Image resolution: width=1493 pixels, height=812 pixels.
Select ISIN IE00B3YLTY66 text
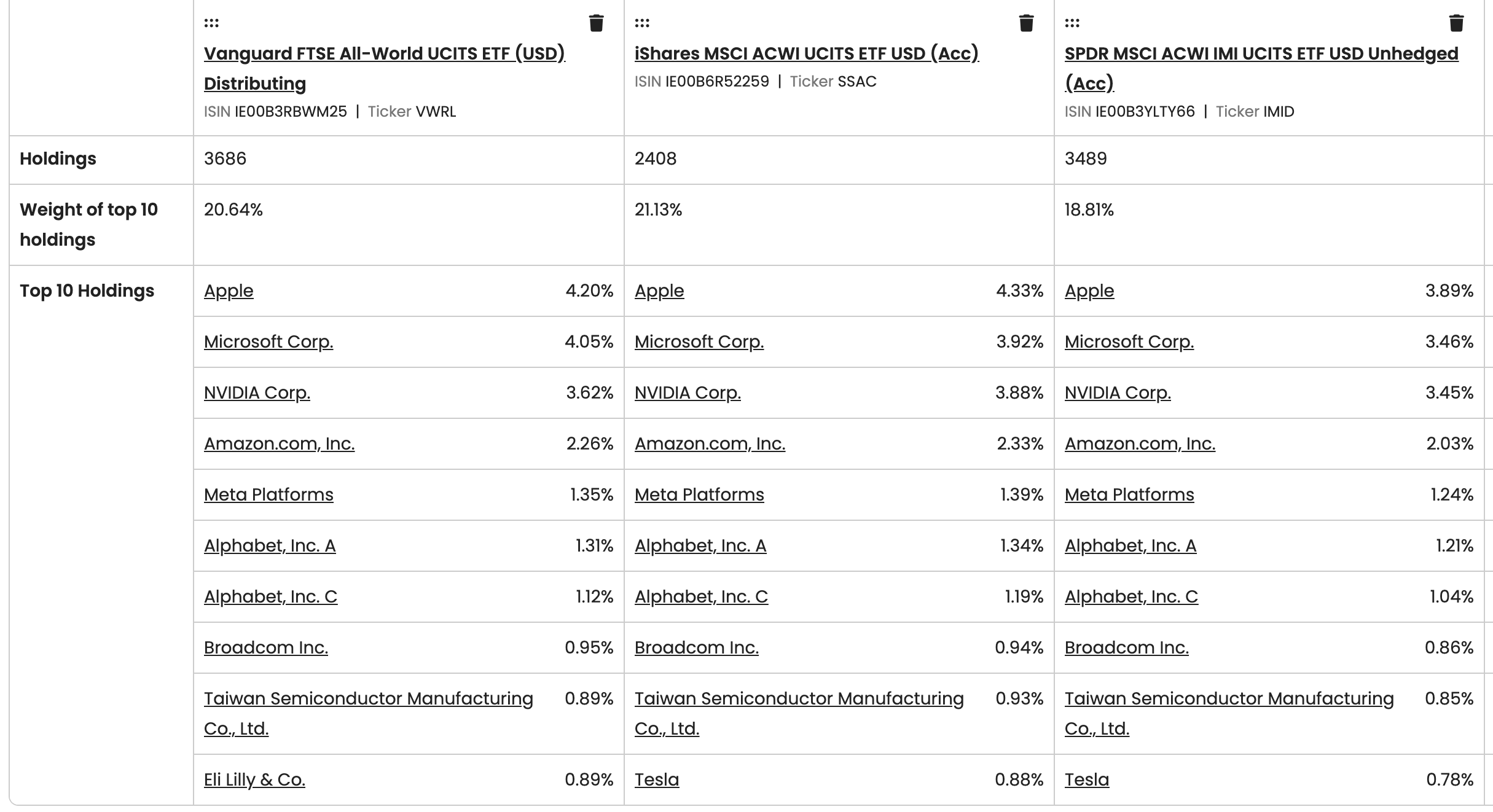pos(1145,112)
